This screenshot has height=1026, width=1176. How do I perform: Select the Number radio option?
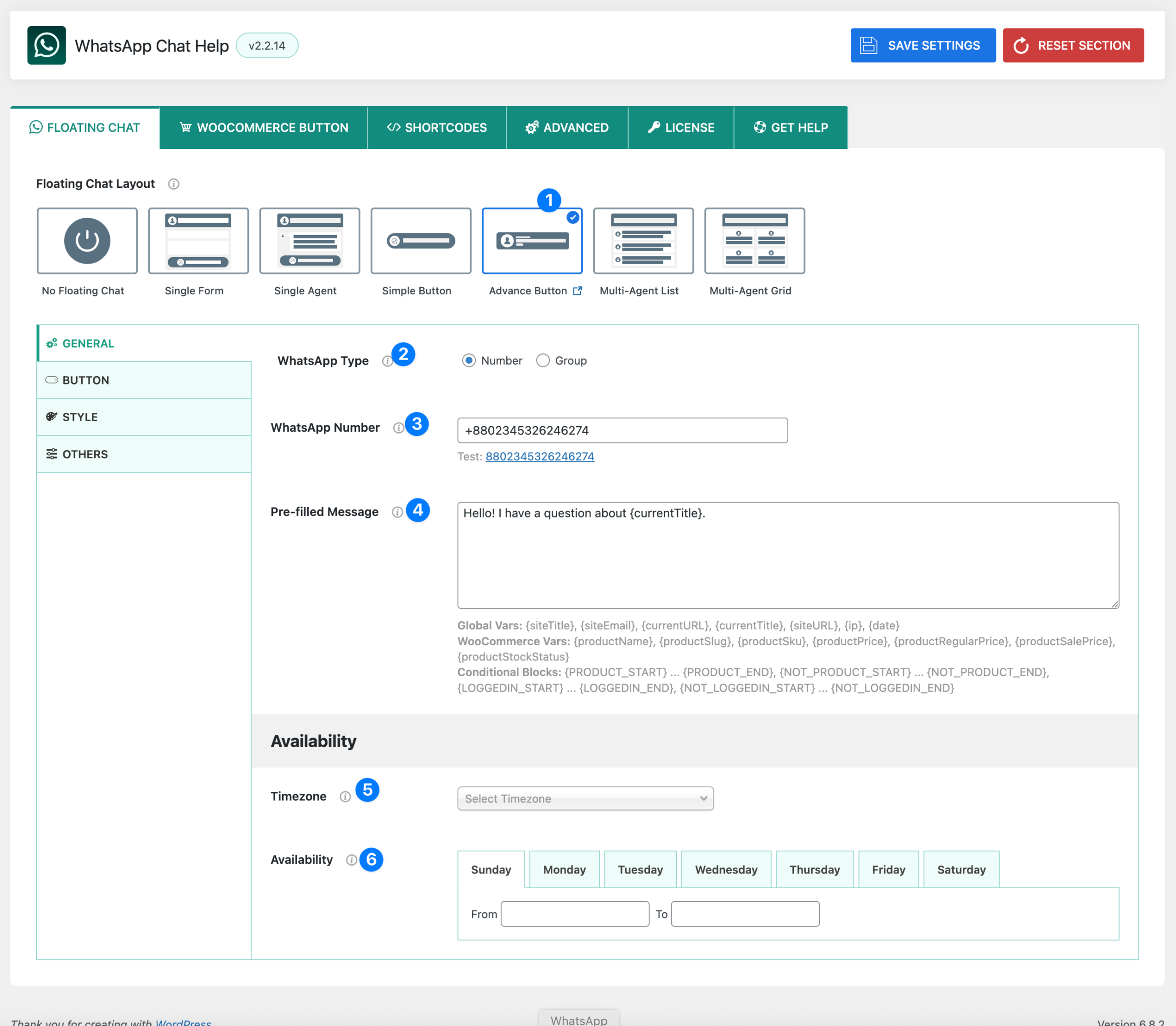(x=469, y=361)
